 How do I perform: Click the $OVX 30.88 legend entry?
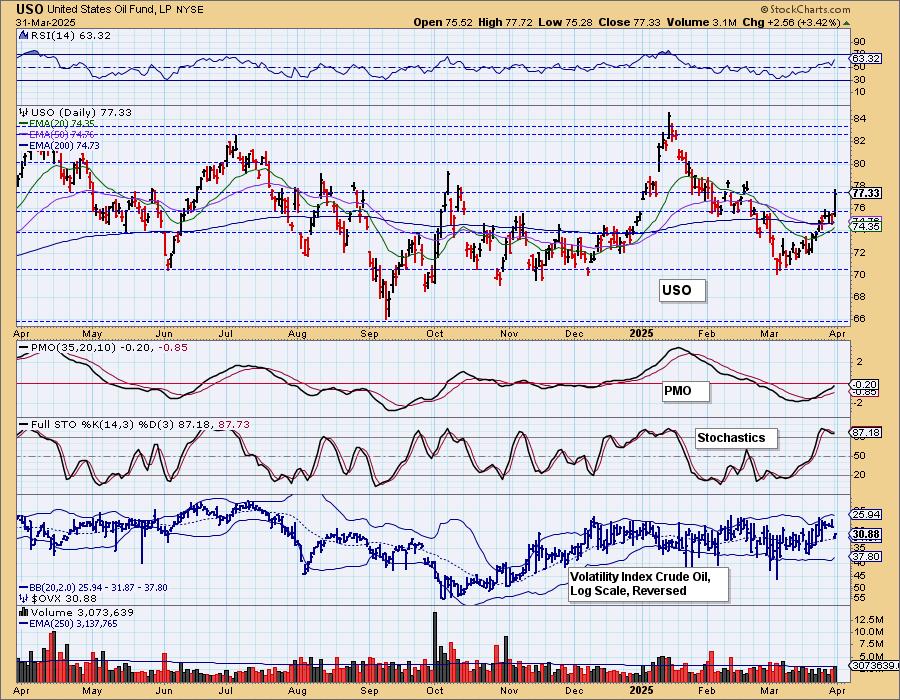tap(56, 599)
